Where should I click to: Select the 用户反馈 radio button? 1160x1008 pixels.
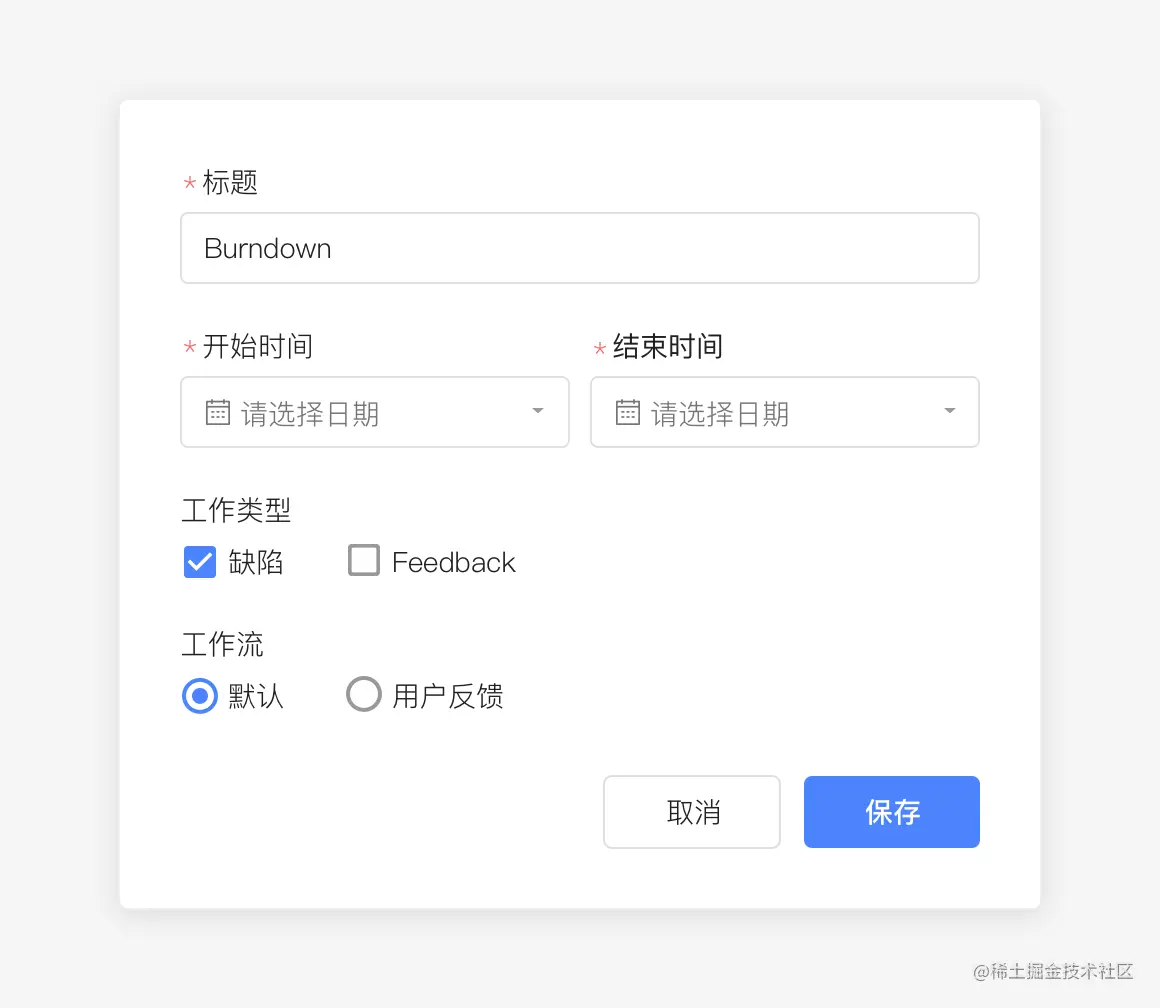tap(364, 693)
